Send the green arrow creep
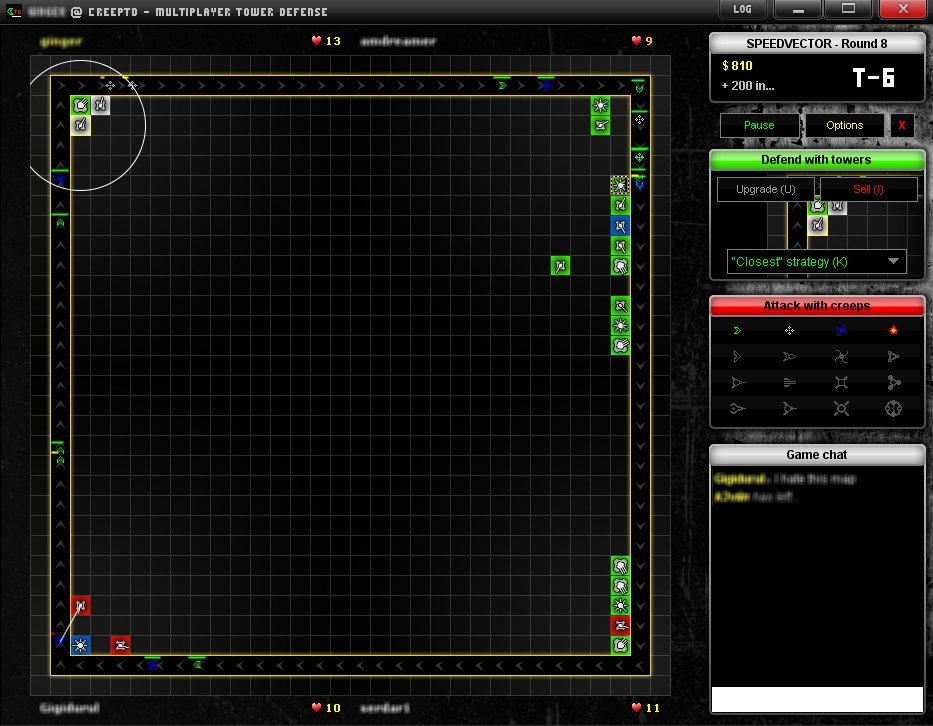 (x=738, y=329)
